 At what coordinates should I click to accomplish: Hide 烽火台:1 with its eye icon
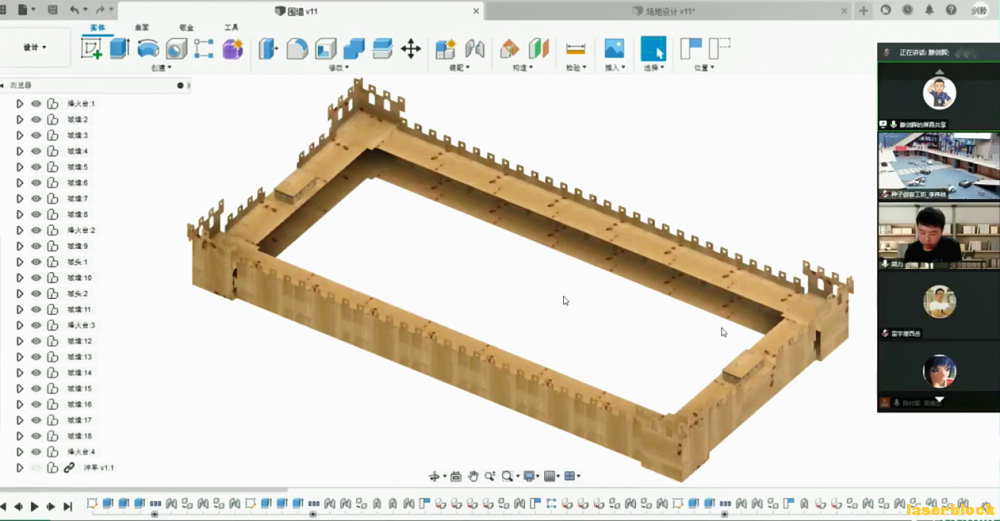[x=36, y=103]
